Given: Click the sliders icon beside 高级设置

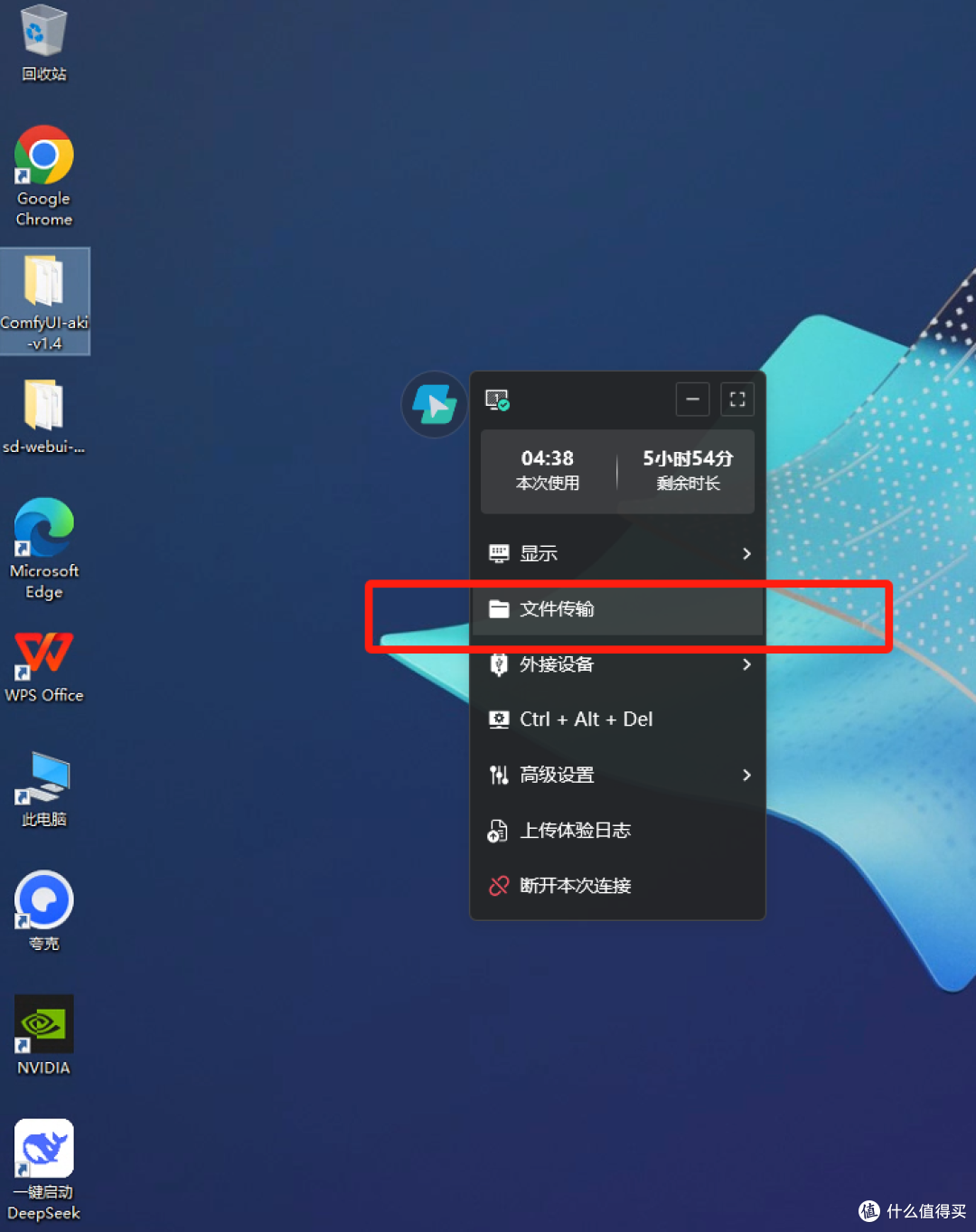Looking at the screenshot, I should pos(499,775).
